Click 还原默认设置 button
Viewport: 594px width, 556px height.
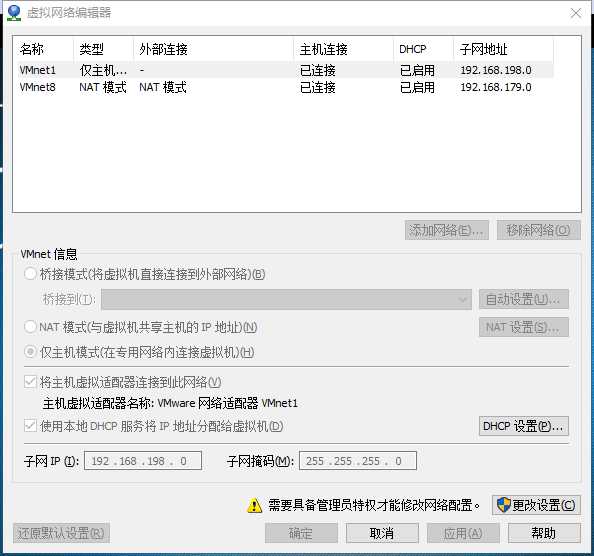(x=61, y=533)
